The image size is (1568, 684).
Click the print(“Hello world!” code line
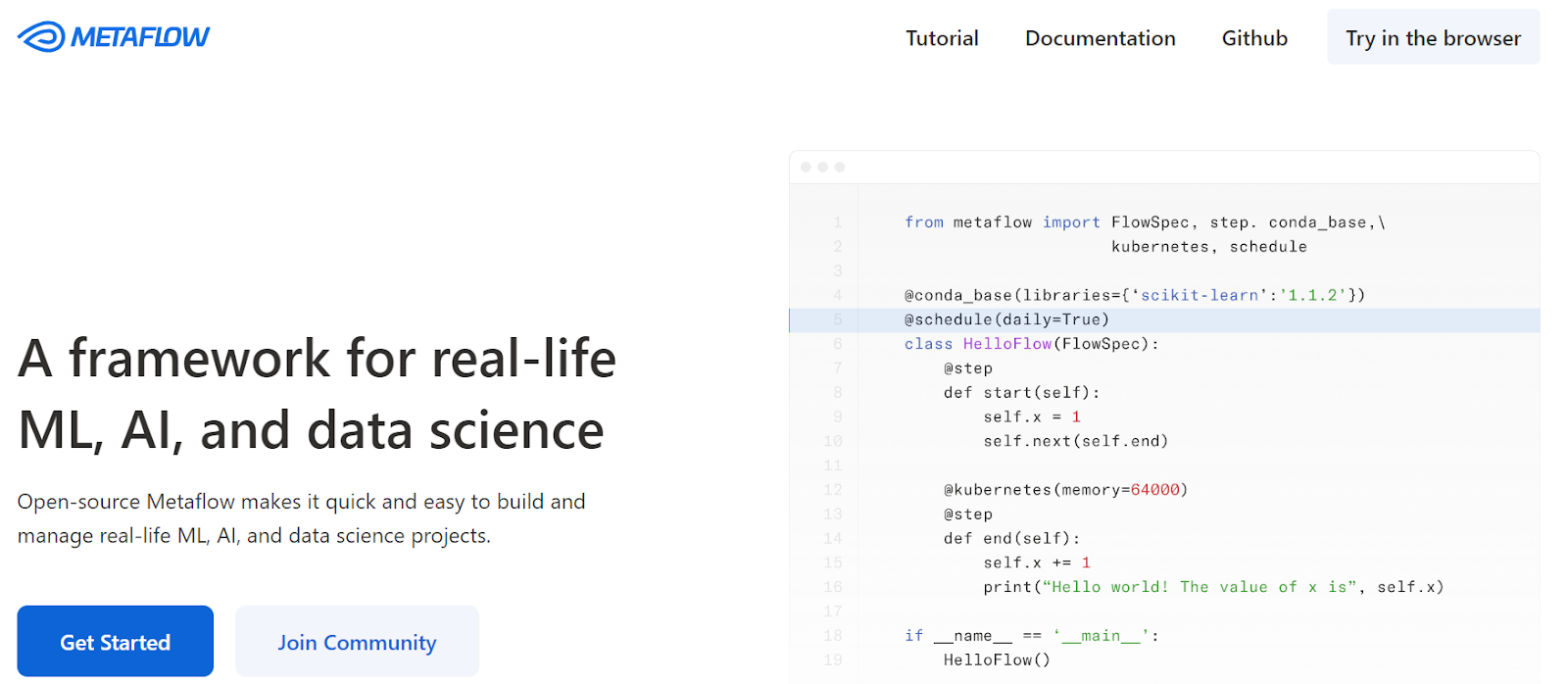[1214, 587]
